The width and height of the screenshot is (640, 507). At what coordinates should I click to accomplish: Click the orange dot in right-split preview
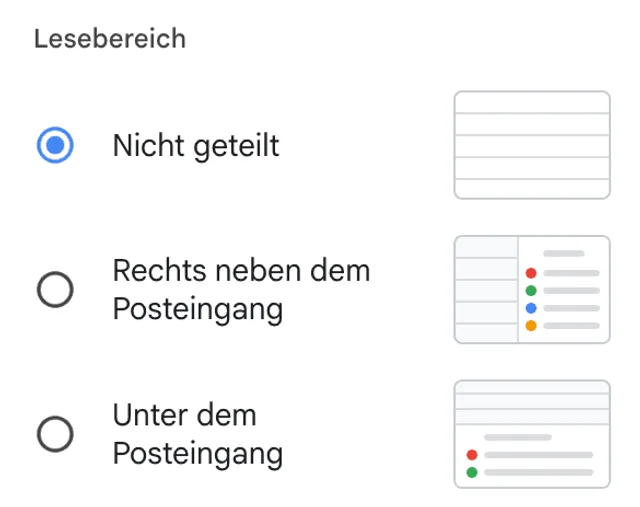coord(531,326)
